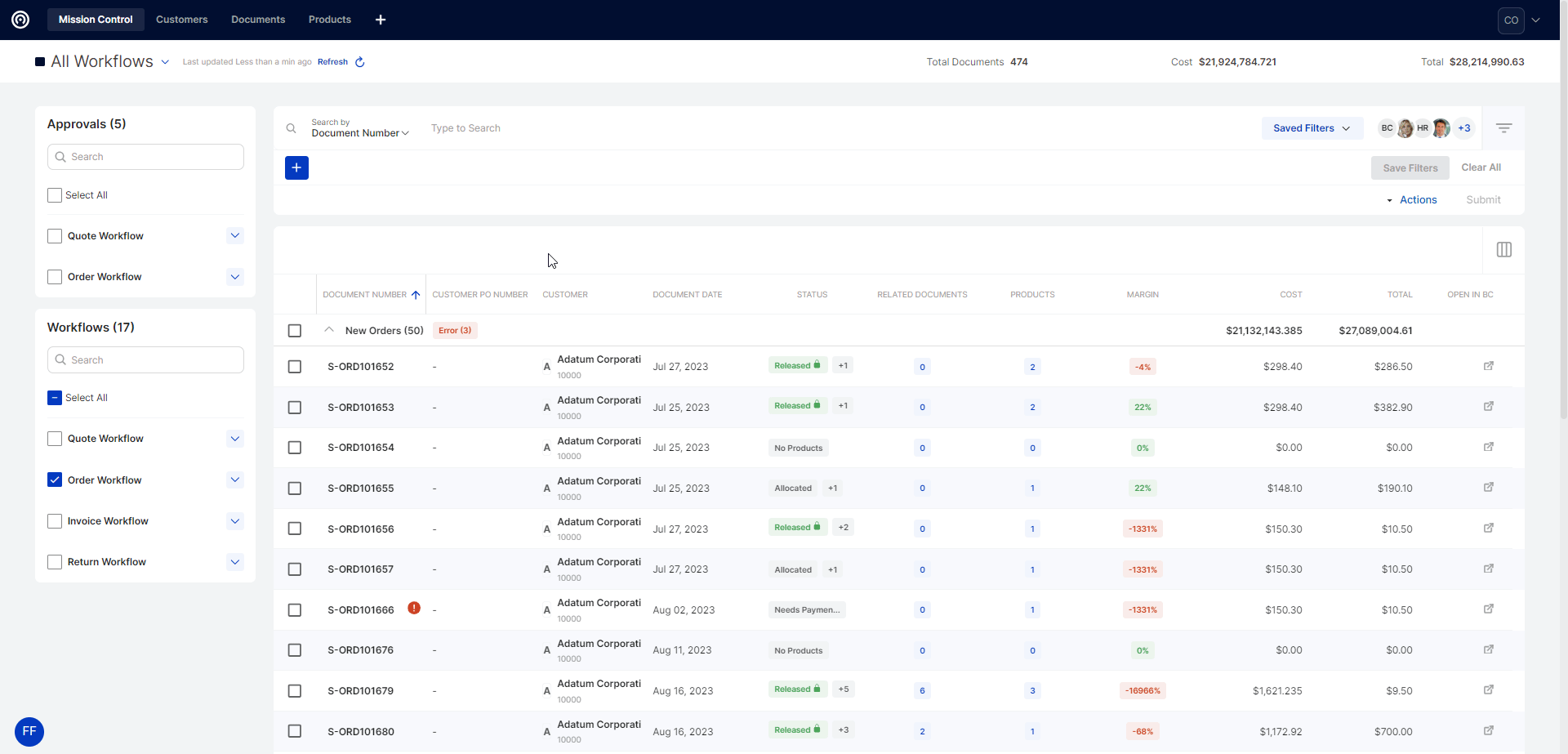Click the refresh circular arrow icon
Viewport: 1568px width, 754px height.
(x=359, y=62)
